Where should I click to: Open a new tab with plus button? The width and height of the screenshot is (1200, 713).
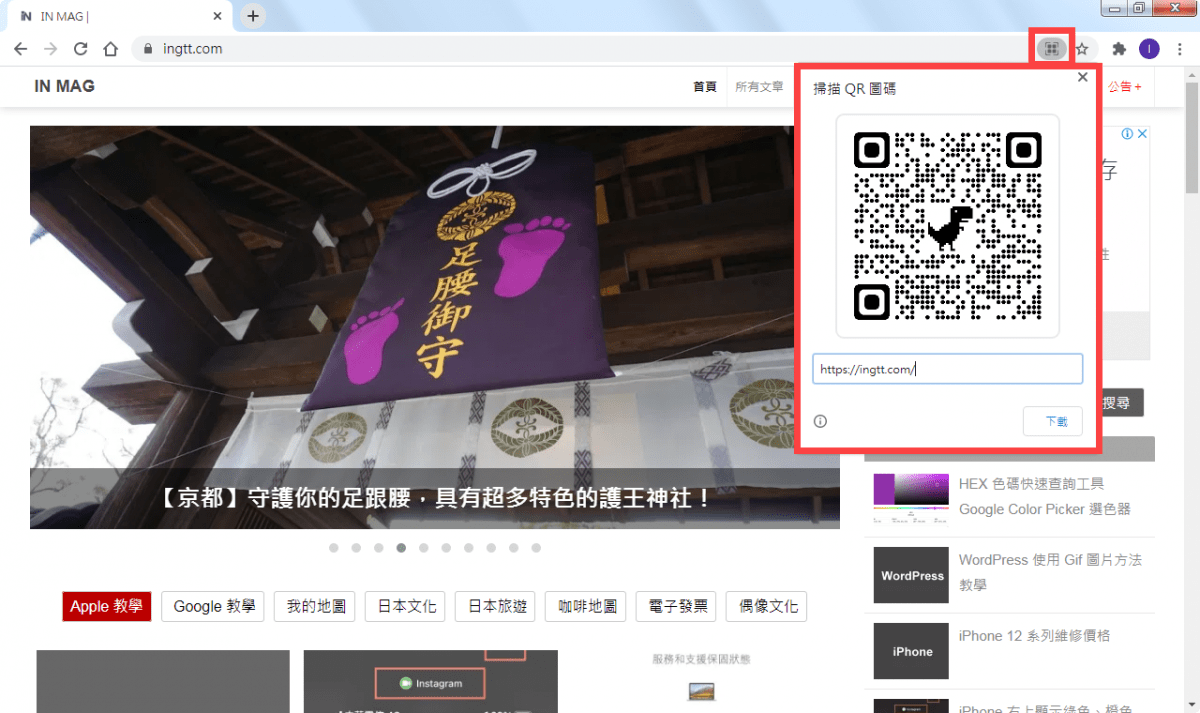pos(254,16)
